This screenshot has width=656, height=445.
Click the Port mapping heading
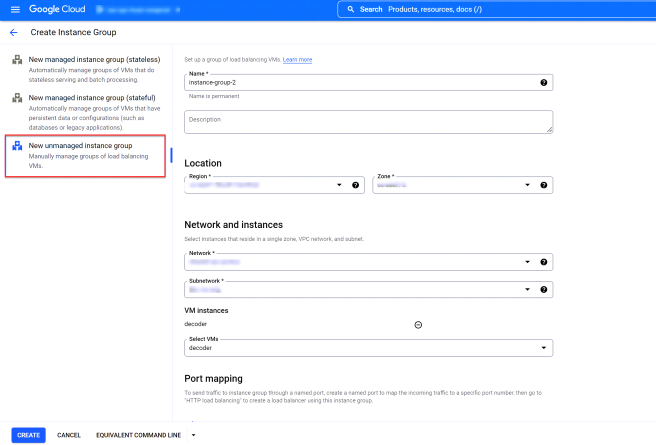click(213, 379)
